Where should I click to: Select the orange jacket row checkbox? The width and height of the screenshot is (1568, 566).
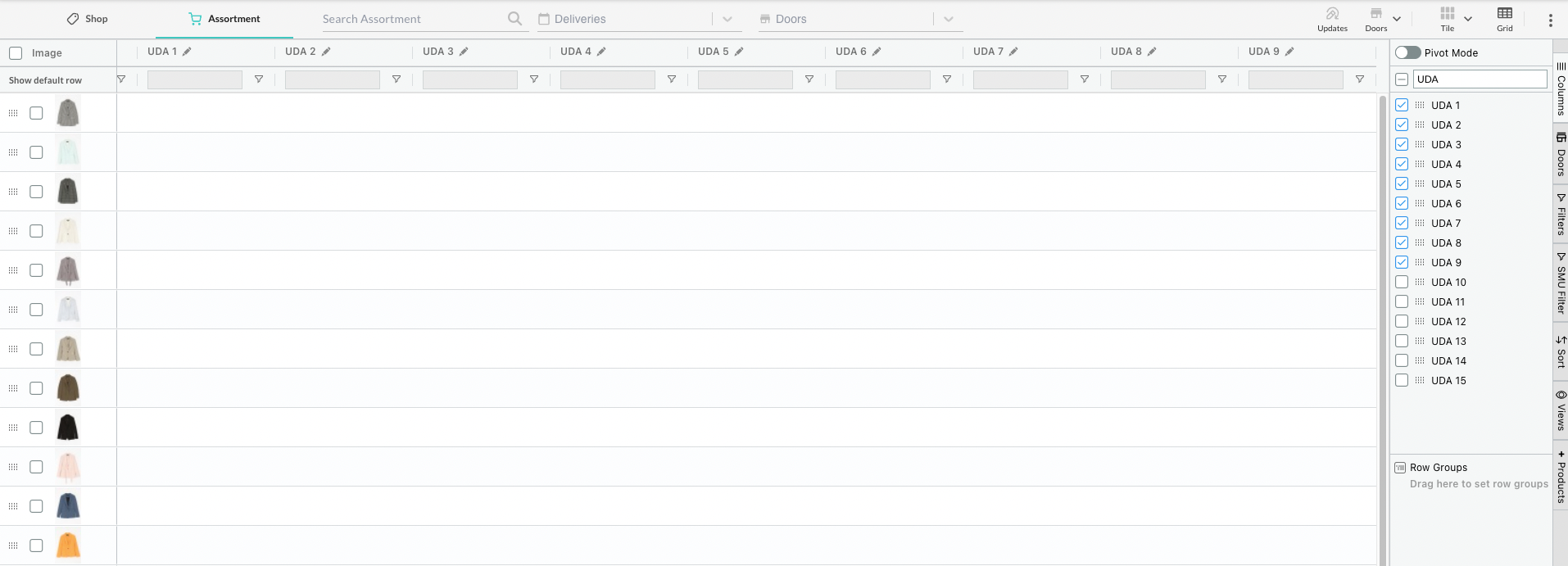pos(36,546)
